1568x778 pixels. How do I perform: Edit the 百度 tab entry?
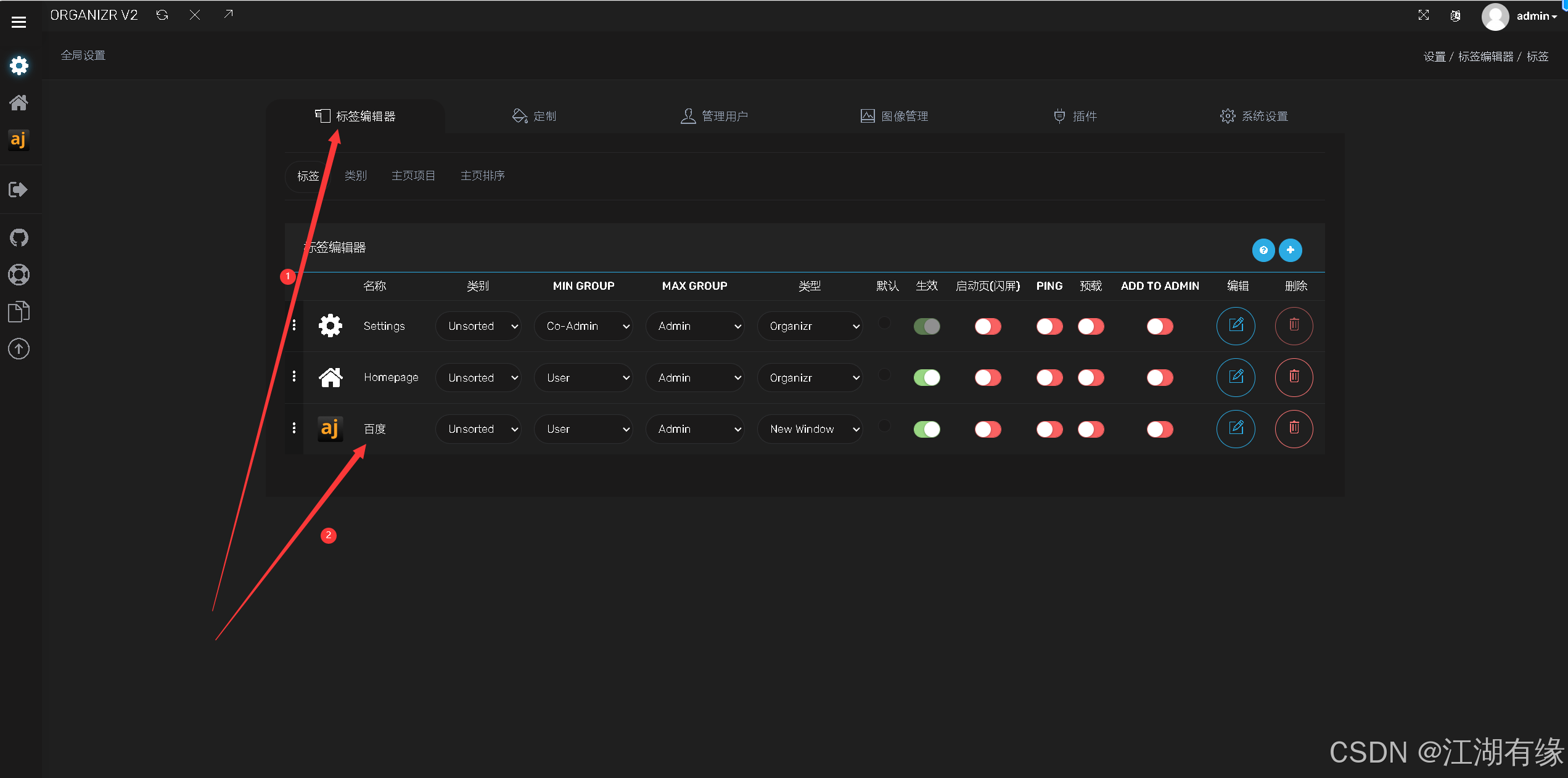coord(1236,428)
